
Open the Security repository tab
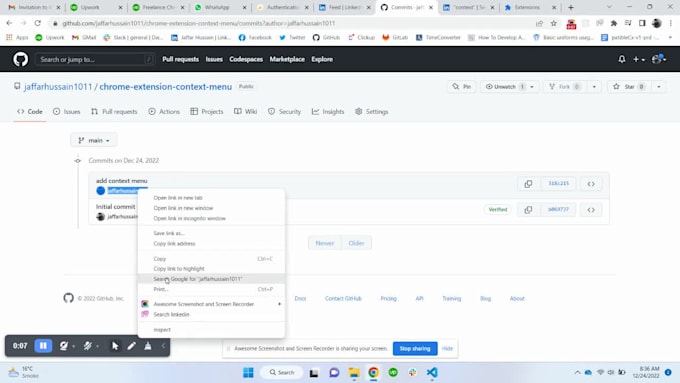click(x=284, y=111)
